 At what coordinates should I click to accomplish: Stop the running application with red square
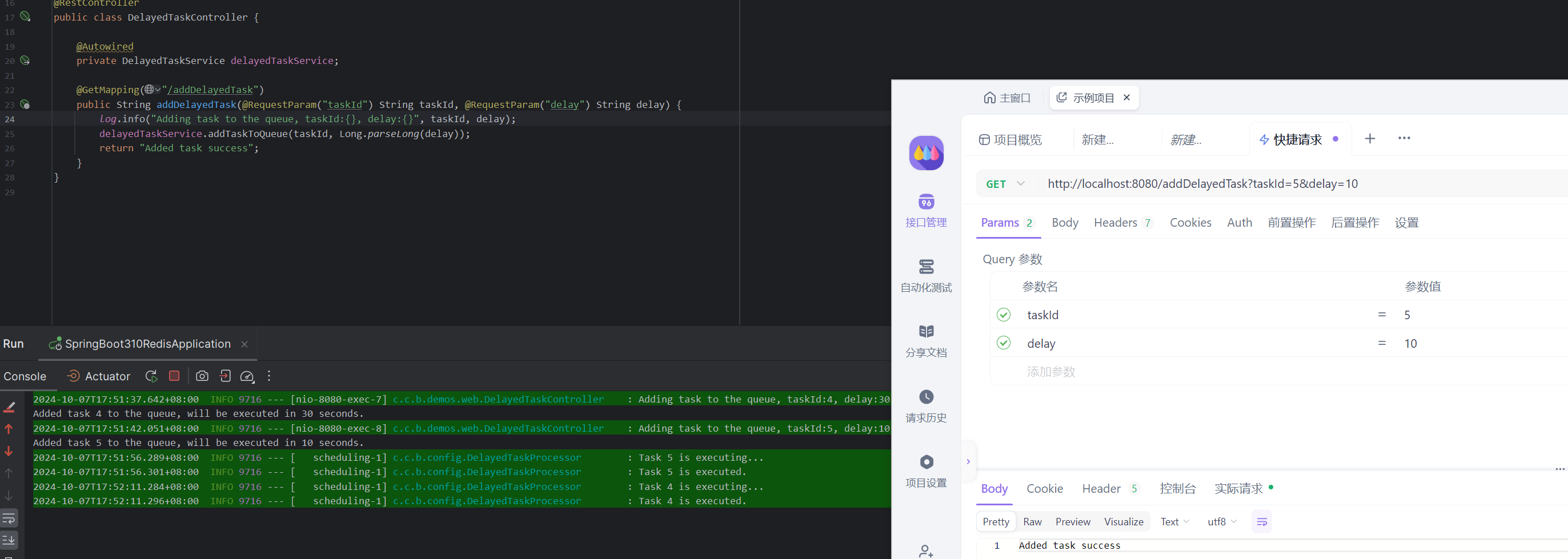tap(174, 376)
